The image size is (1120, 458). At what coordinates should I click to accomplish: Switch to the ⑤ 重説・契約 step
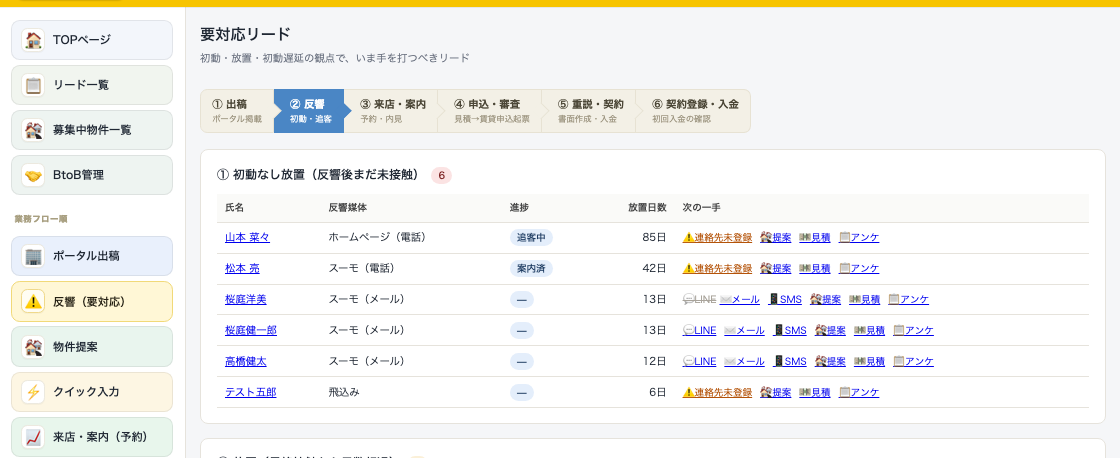pos(591,111)
